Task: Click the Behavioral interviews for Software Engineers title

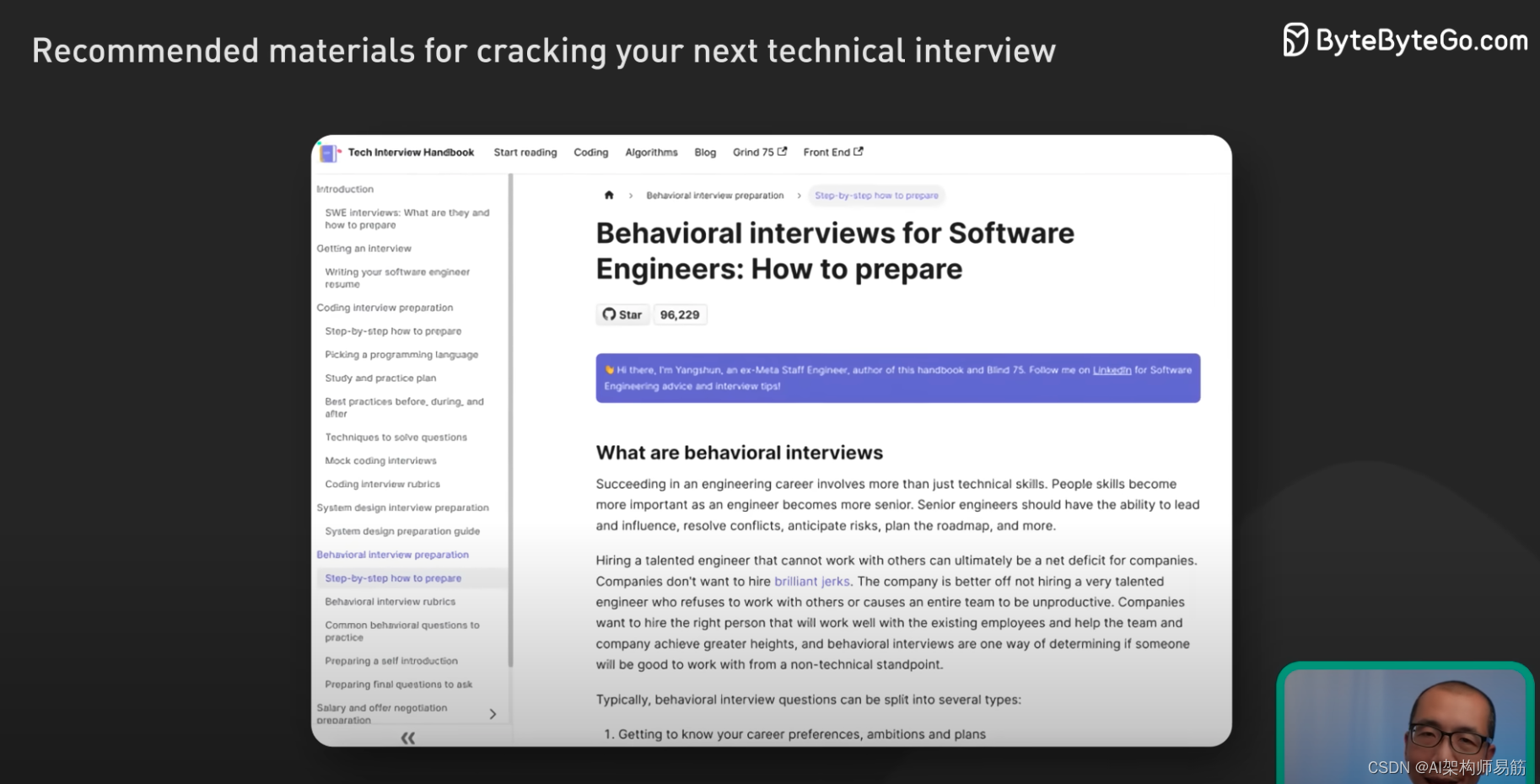Action: pos(835,251)
